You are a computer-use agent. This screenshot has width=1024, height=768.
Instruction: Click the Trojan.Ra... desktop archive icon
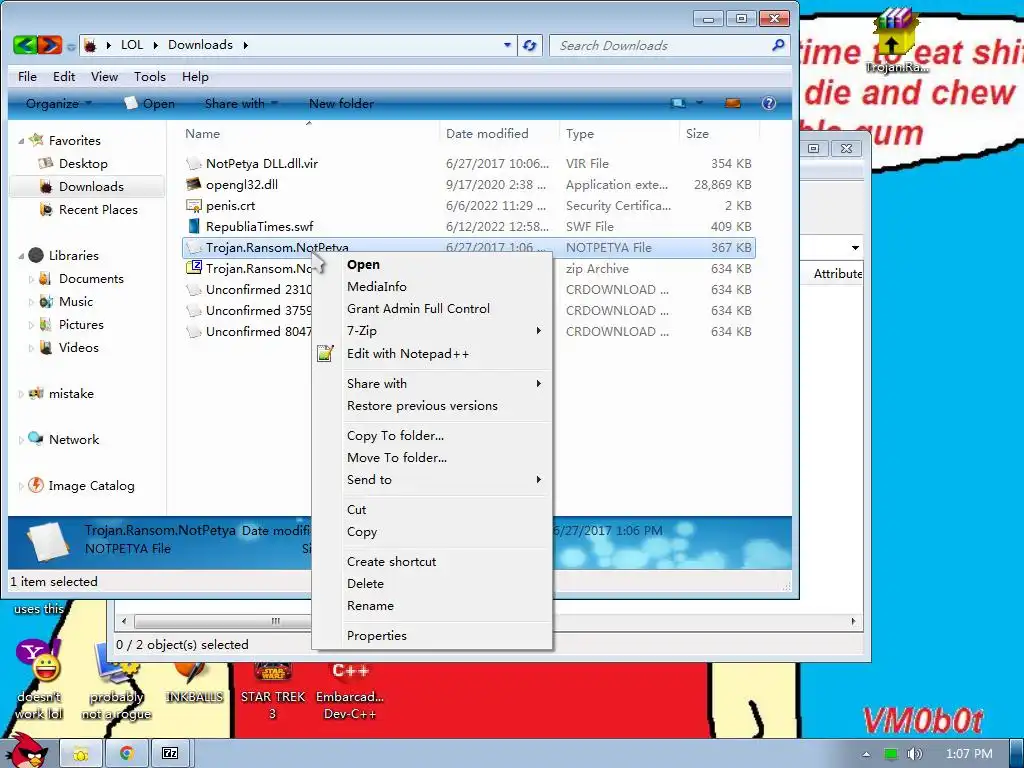click(x=897, y=40)
